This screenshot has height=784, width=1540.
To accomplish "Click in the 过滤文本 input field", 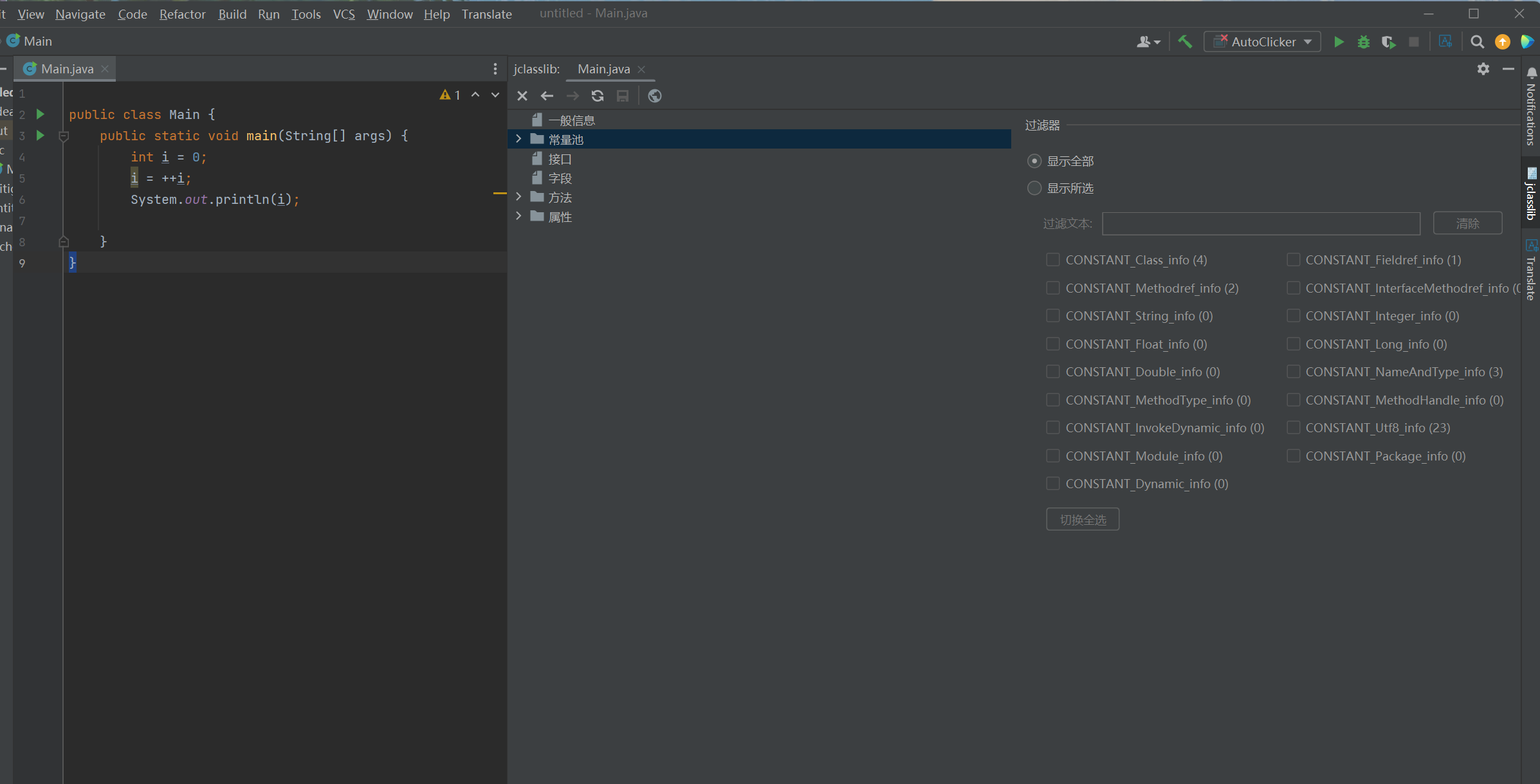I will 1260,224.
